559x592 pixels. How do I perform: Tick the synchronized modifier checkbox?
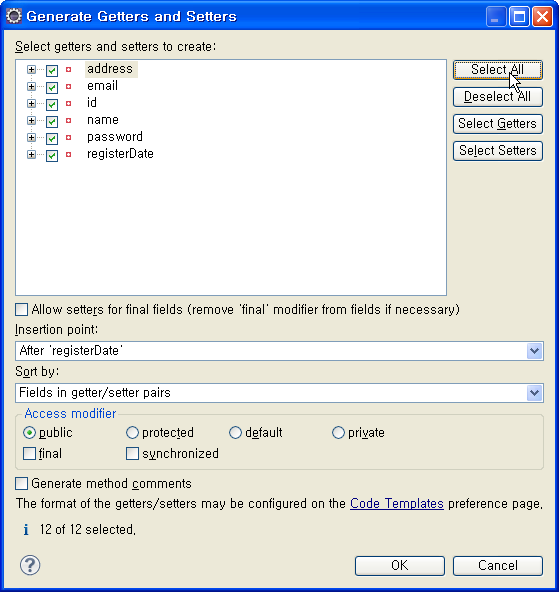(132, 453)
